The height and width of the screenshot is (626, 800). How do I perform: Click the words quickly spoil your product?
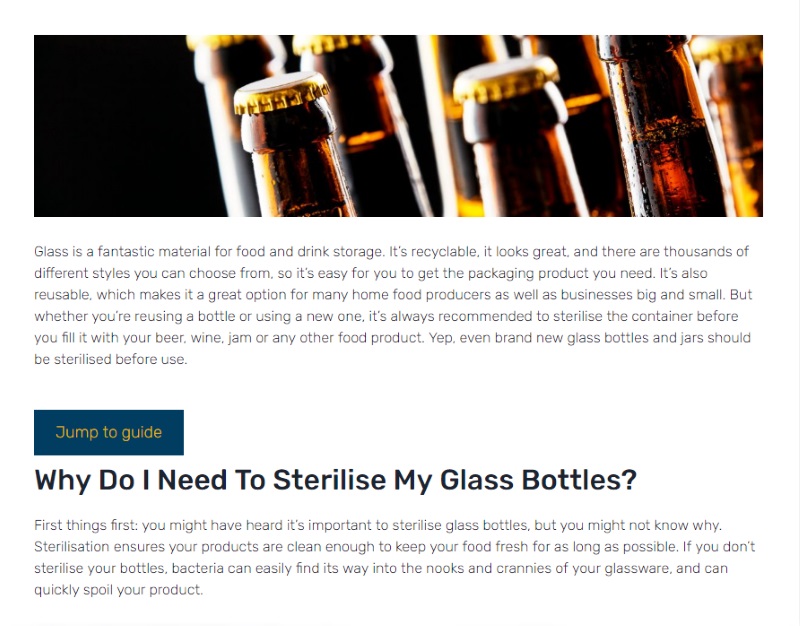coord(118,590)
